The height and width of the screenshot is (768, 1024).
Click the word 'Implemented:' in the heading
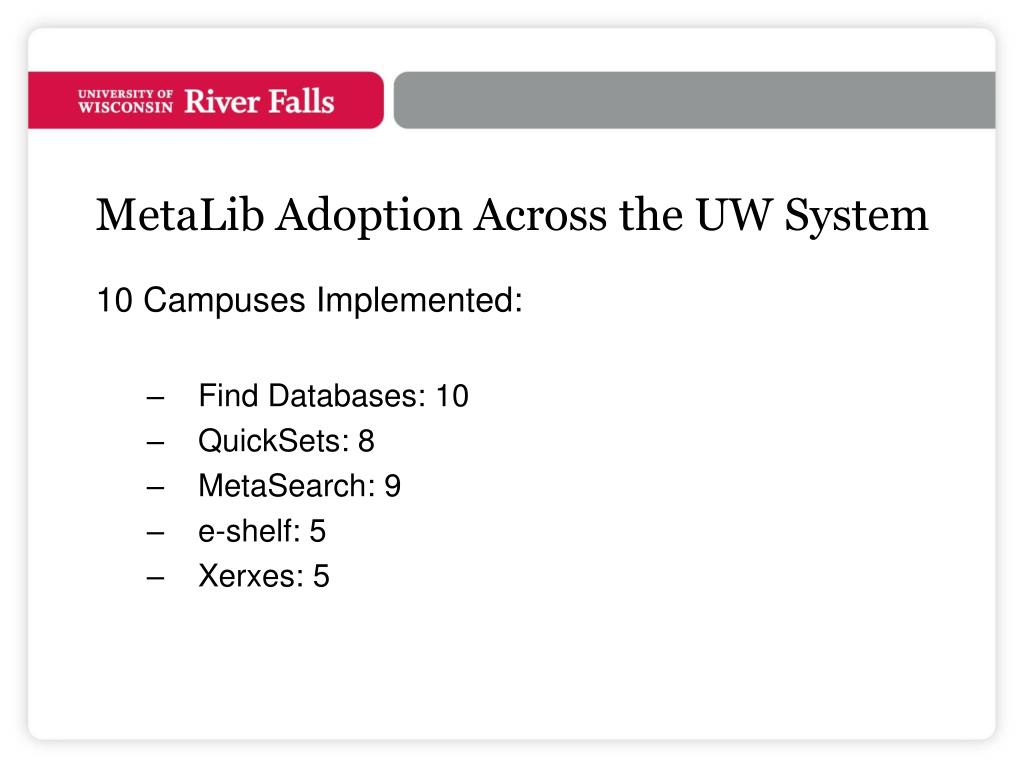click(420, 301)
